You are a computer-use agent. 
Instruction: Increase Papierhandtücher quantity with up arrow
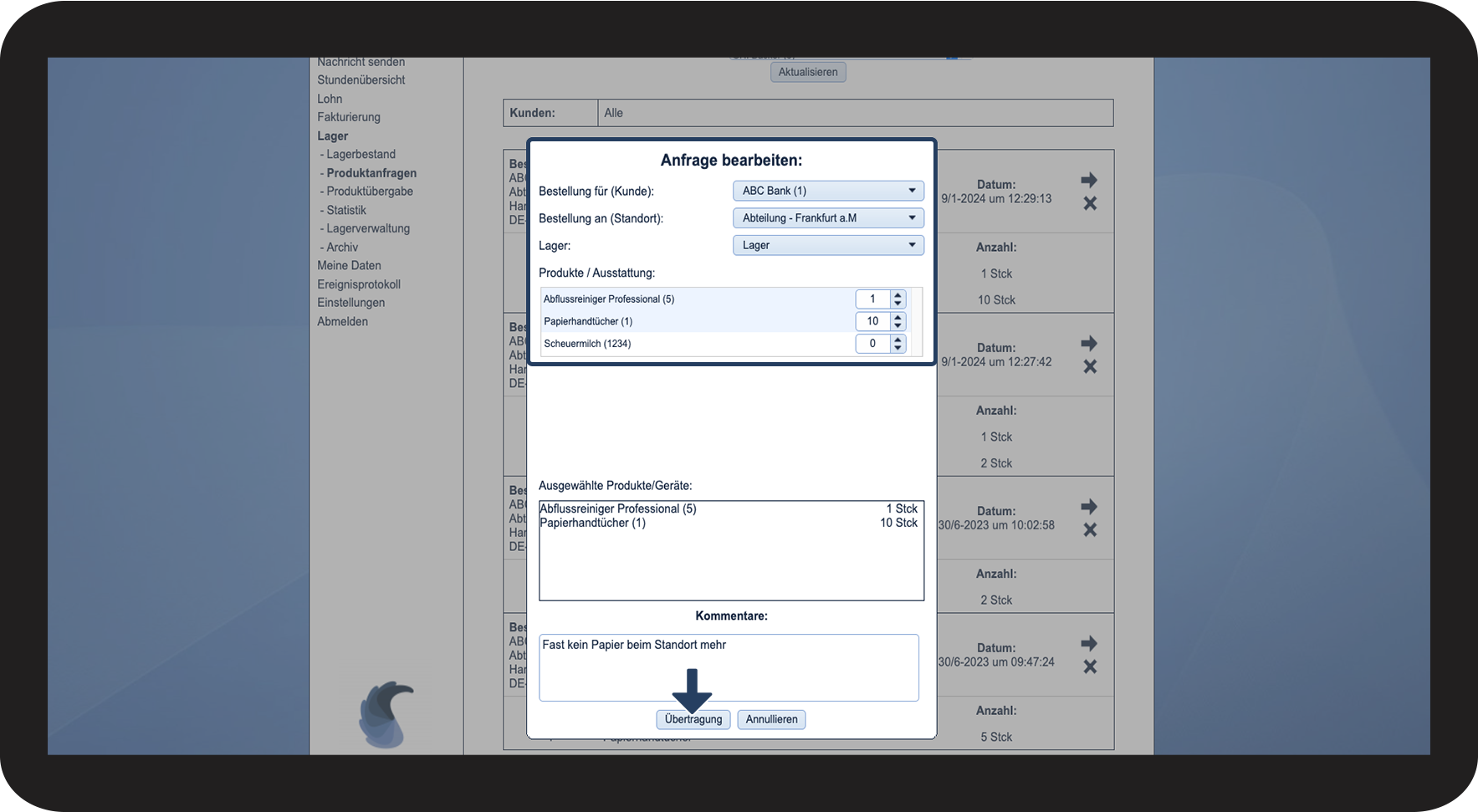point(898,317)
